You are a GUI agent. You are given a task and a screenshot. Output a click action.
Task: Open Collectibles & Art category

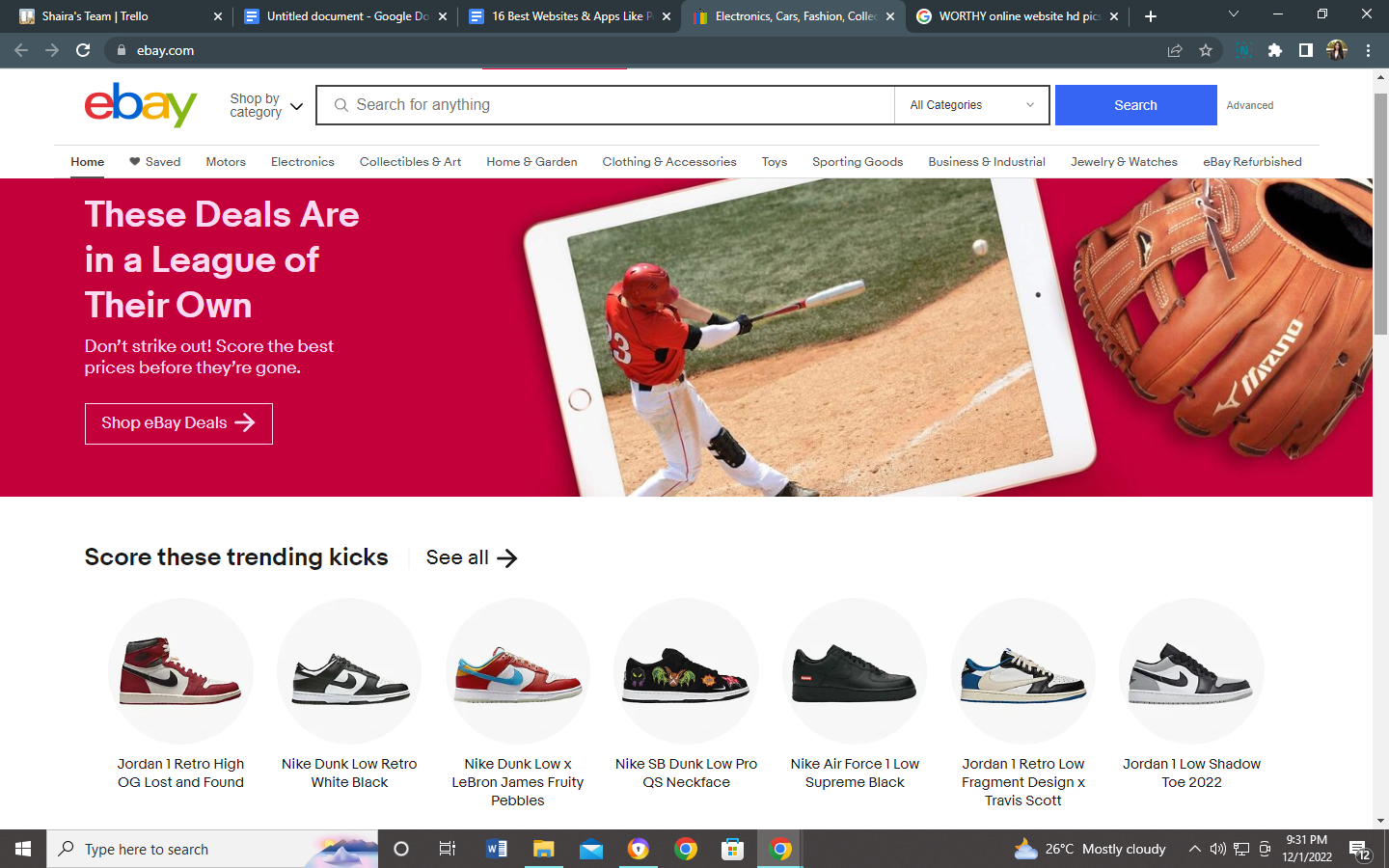(x=410, y=162)
